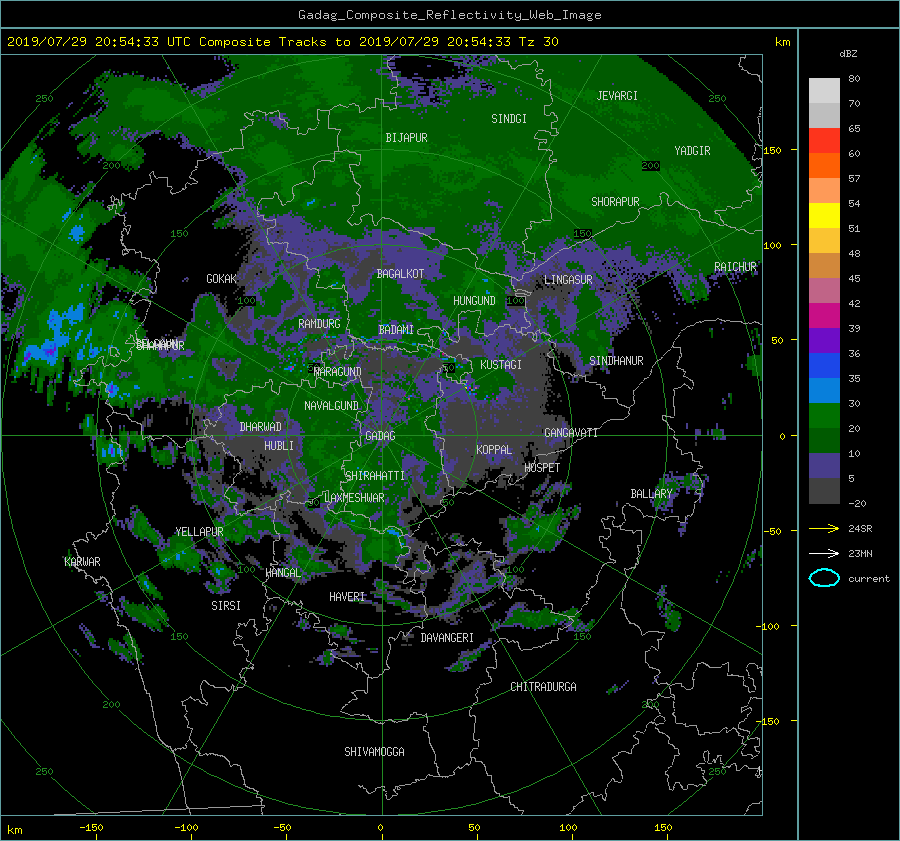The height and width of the screenshot is (841, 900).
Task: Click the dark grey -20 to 5 dBZ swatch
Action: pos(824,491)
